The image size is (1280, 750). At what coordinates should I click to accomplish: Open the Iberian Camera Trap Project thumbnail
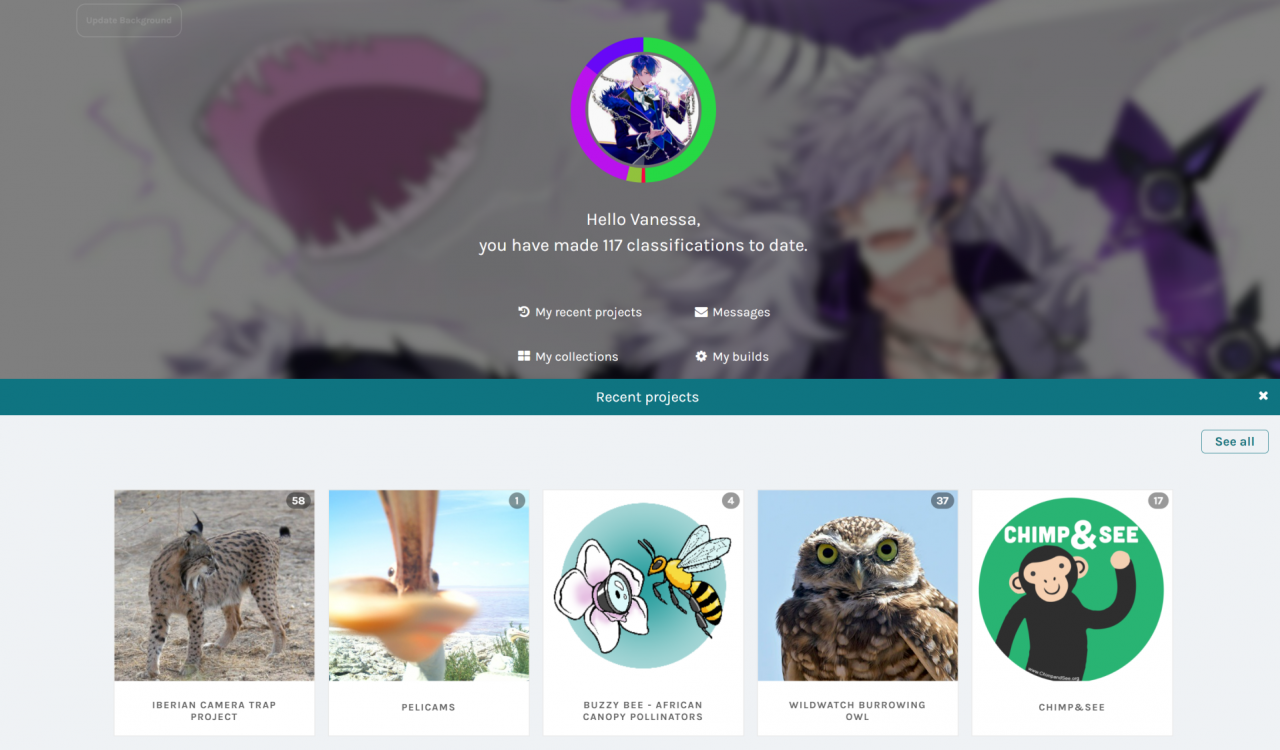point(214,585)
